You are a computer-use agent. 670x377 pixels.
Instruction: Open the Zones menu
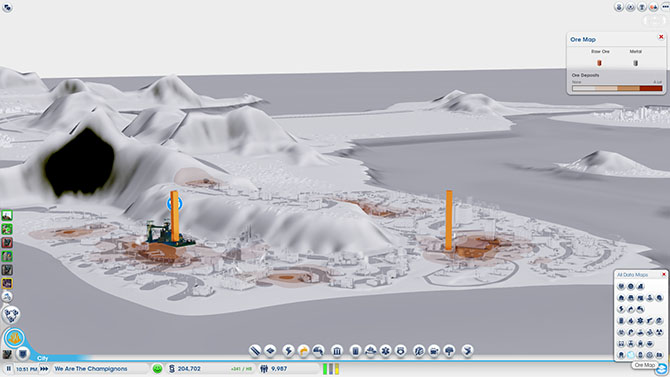(x=270, y=351)
